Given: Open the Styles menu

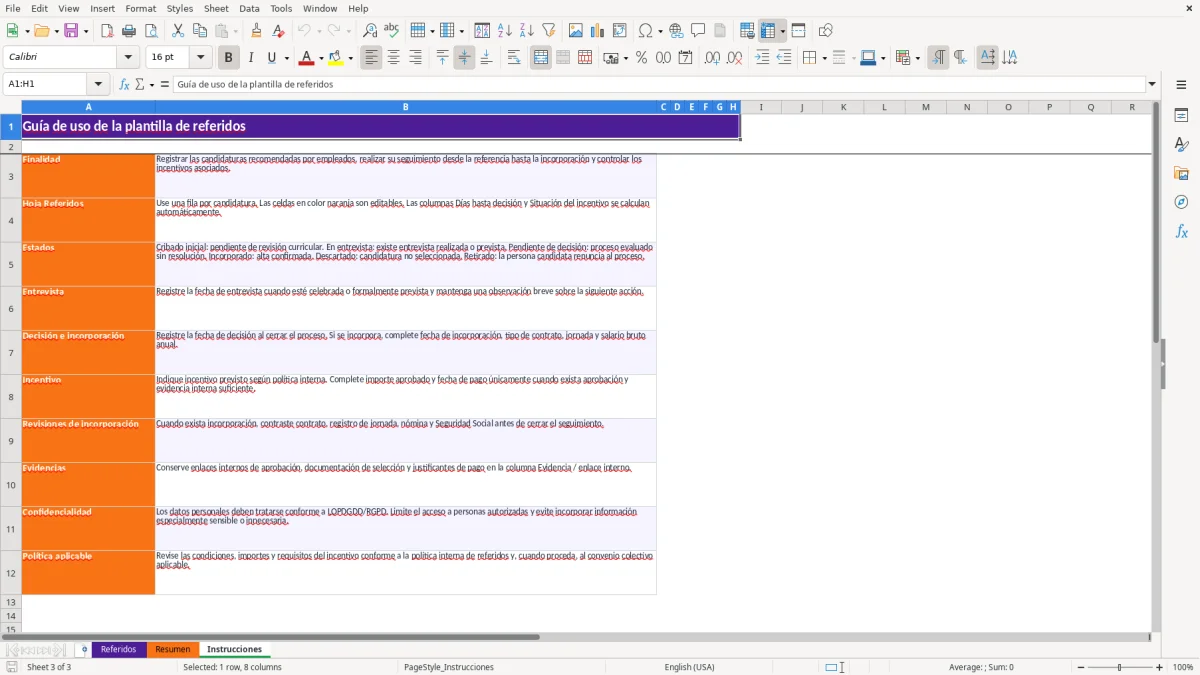Looking at the screenshot, I should pos(180,8).
